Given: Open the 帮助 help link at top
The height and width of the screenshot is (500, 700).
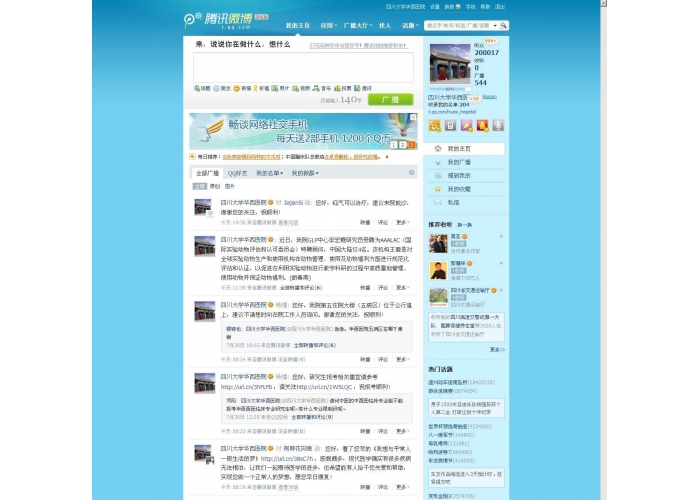Looking at the screenshot, I should tap(485, 7).
